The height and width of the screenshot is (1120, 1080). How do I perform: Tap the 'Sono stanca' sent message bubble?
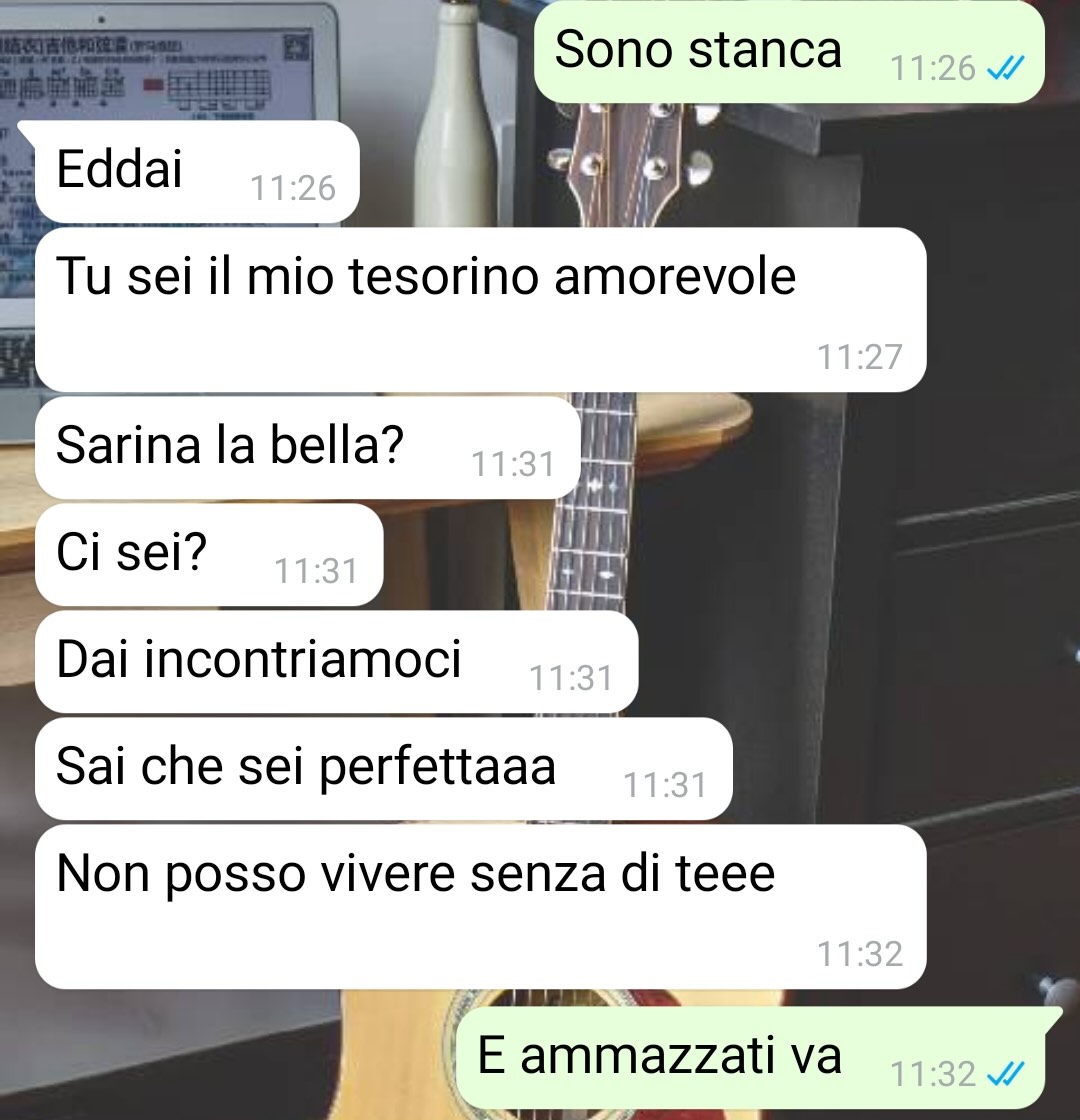point(789,51)
